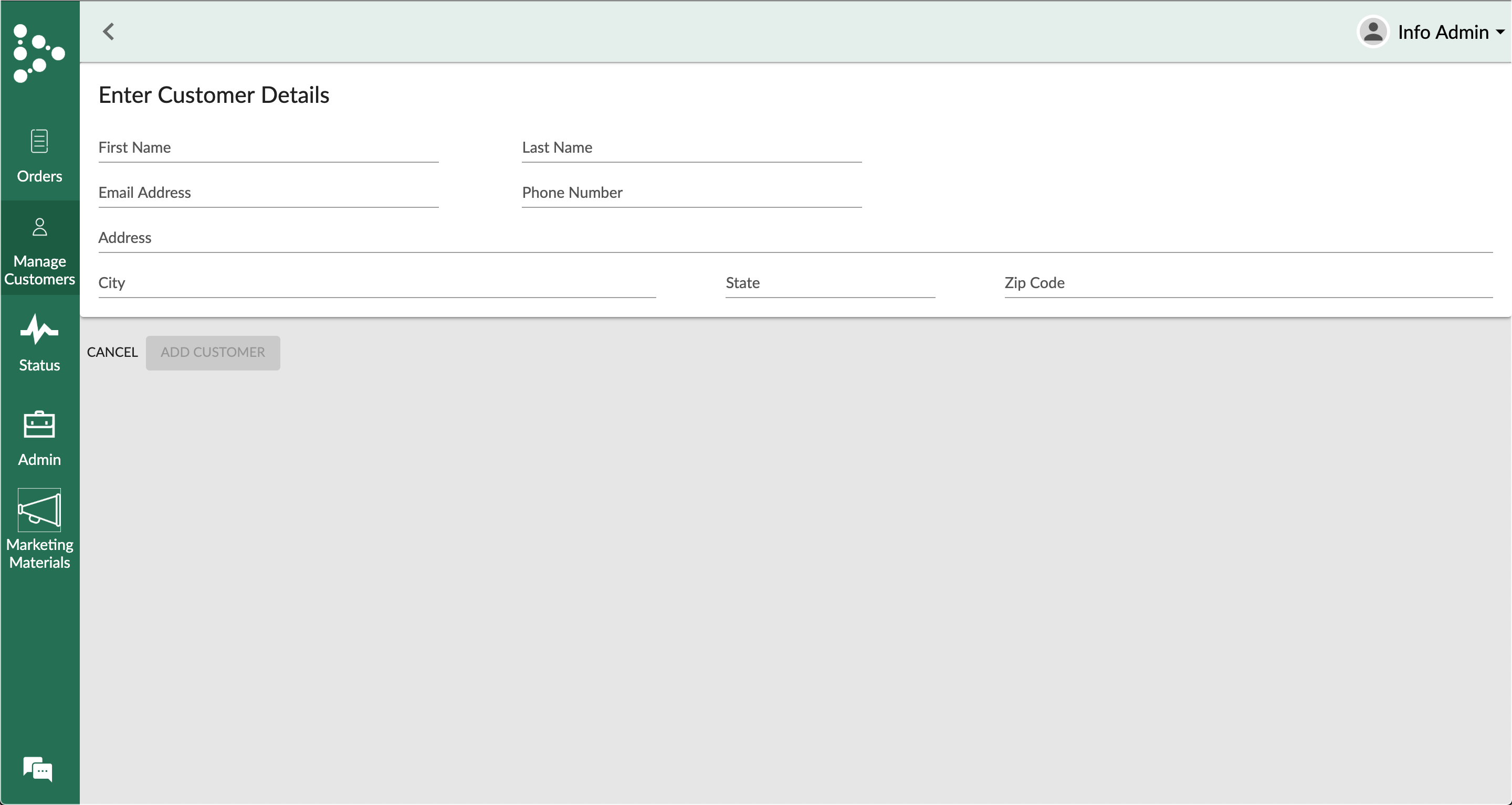Click into the Email Address field
The height and width of the screenshot is (805, 1512).
[x=268, y=194]
